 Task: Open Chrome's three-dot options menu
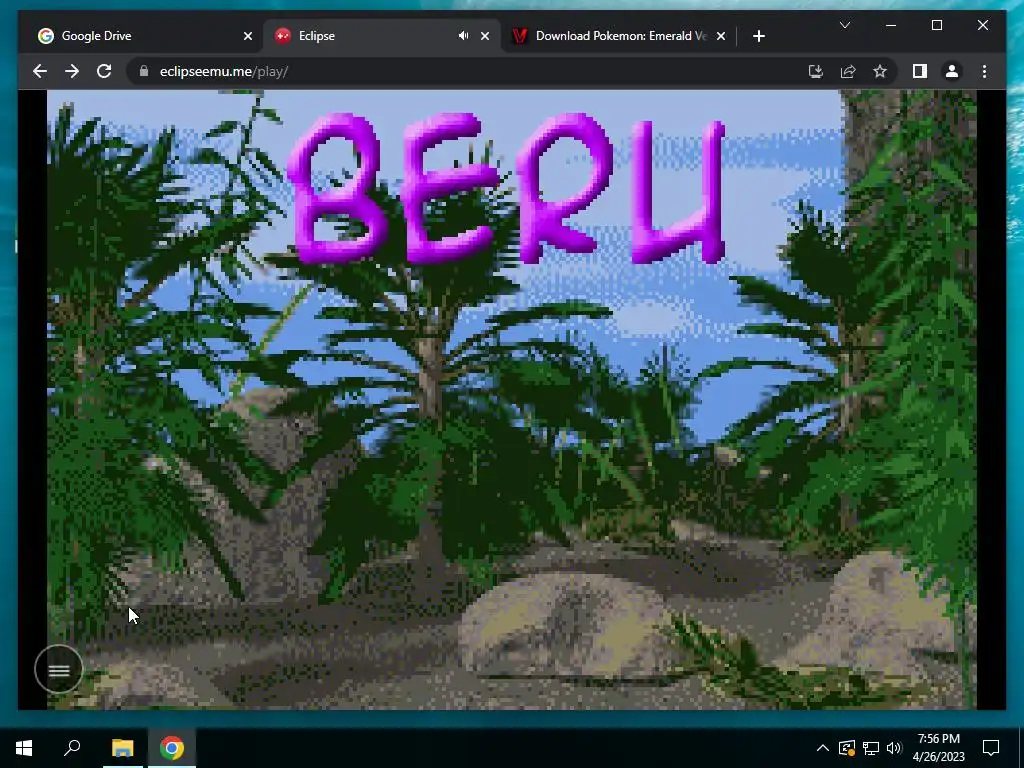984,71
